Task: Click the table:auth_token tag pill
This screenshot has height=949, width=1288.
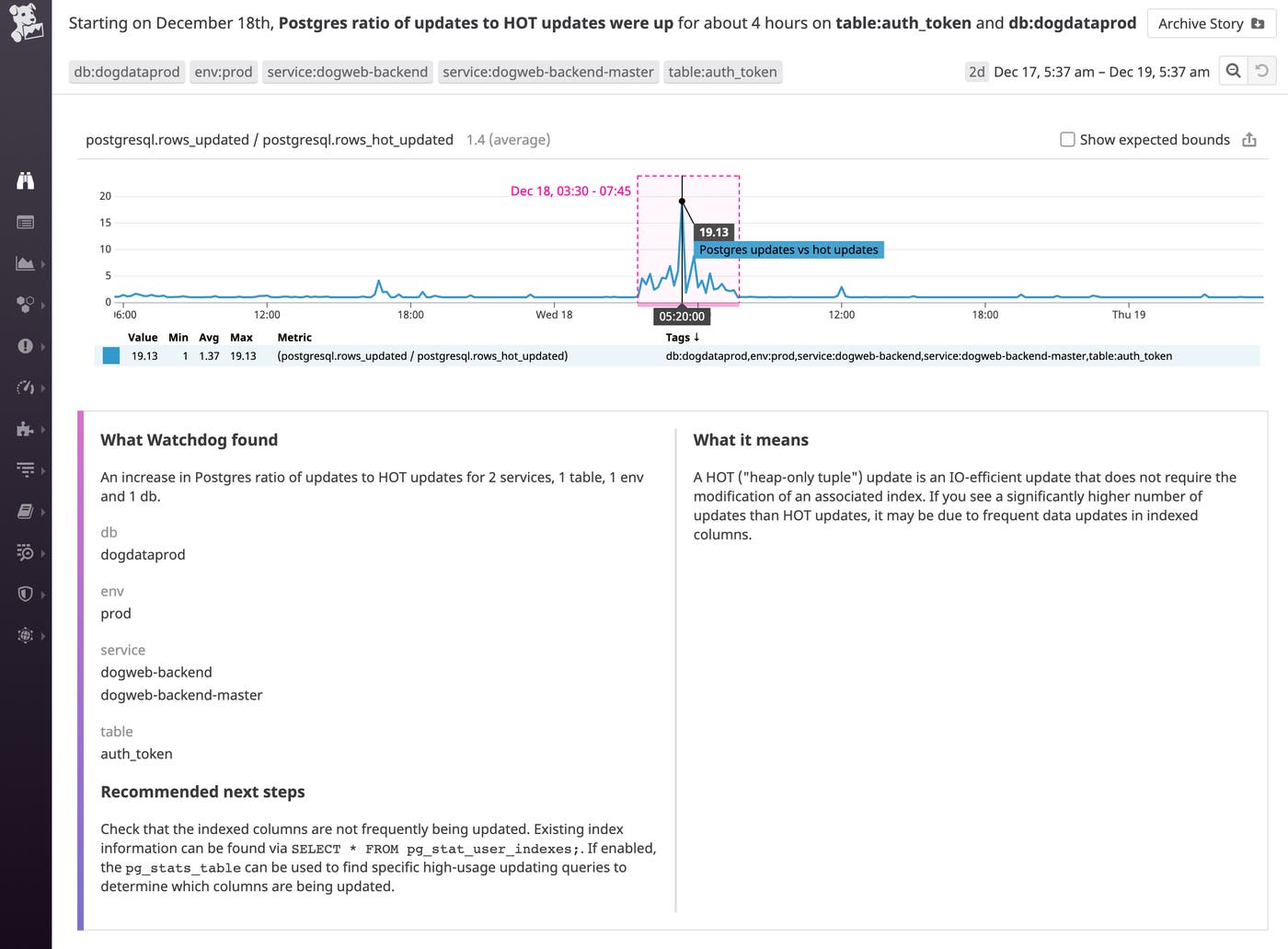Action: 722,71
